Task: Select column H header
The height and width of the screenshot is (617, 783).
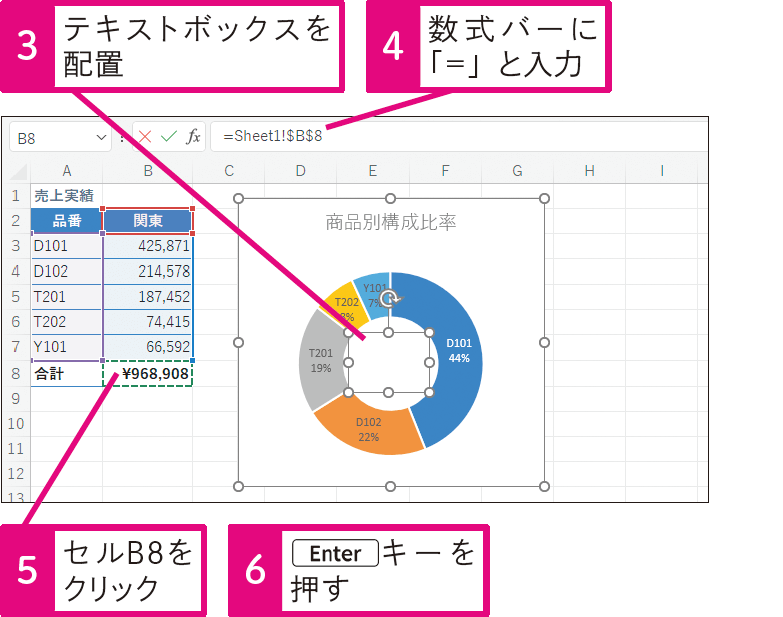Action: point(589,171)
